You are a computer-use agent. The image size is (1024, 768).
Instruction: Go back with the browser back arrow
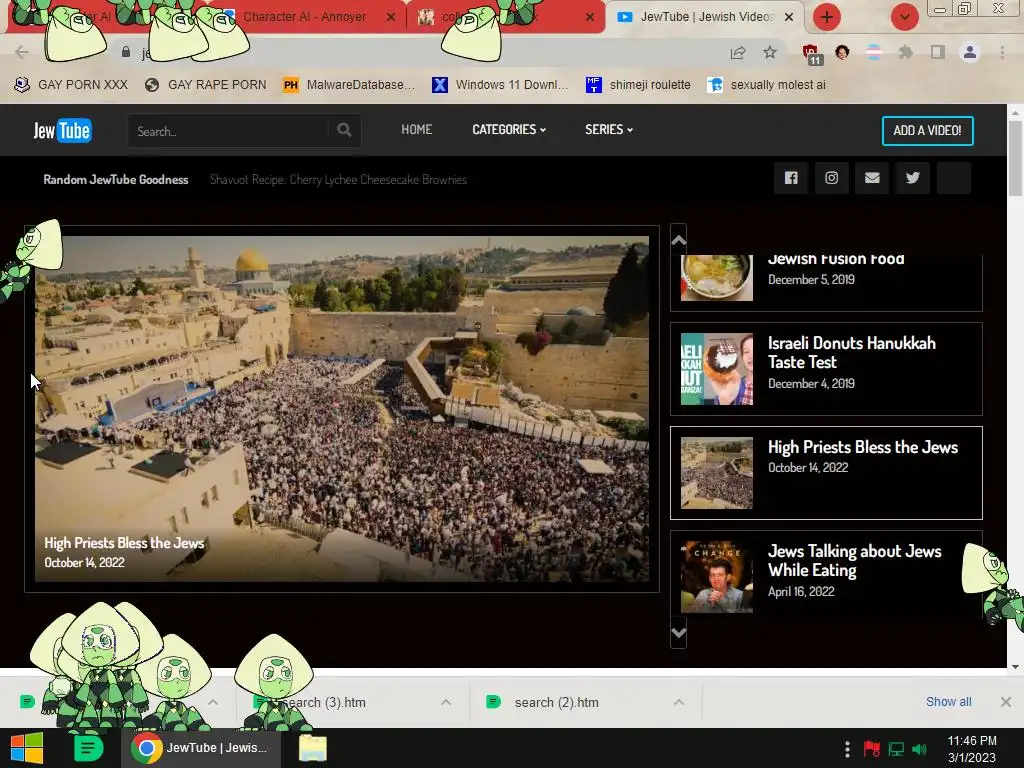click(x=22, y=52)
